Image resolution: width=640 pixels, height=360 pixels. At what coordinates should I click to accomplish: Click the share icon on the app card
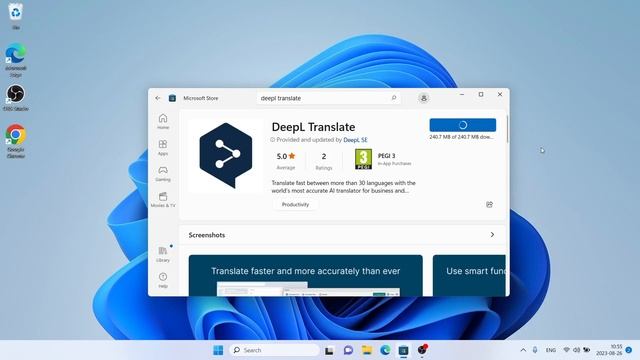(489, 204)
